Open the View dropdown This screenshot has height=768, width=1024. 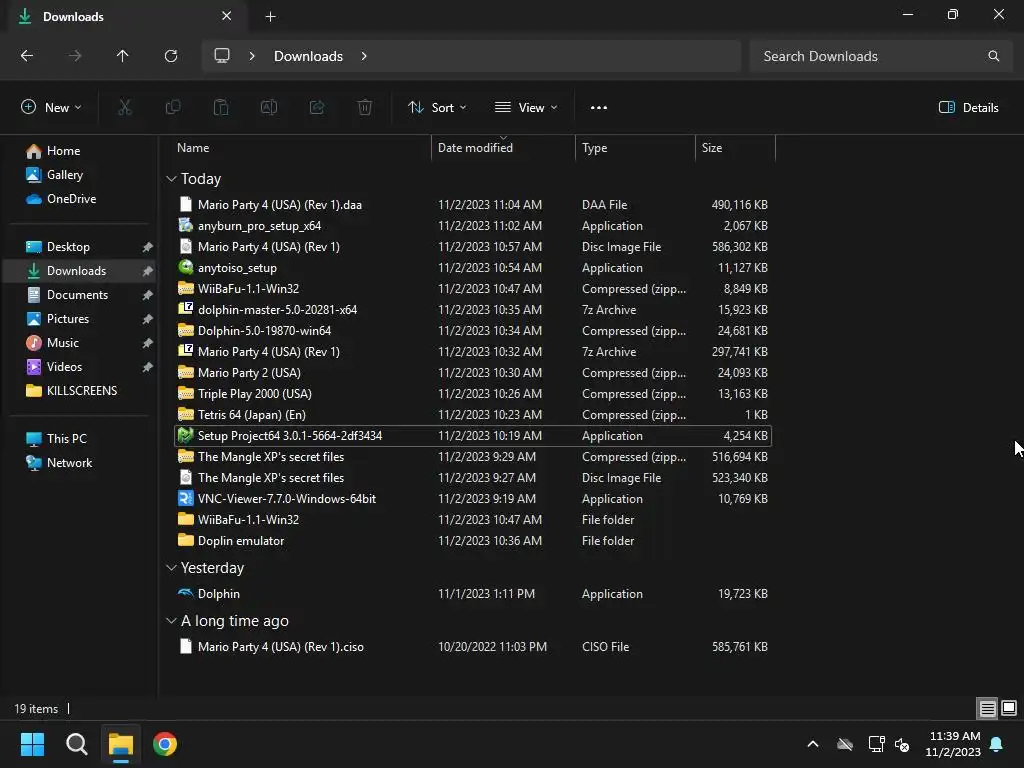click(526, 107)
